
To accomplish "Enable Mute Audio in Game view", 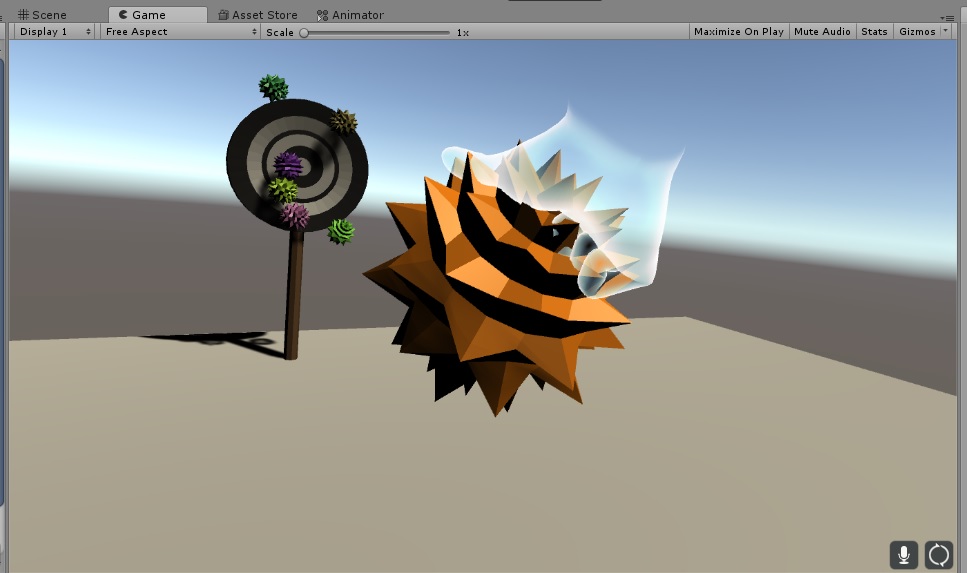I will [x=821, y=32].
